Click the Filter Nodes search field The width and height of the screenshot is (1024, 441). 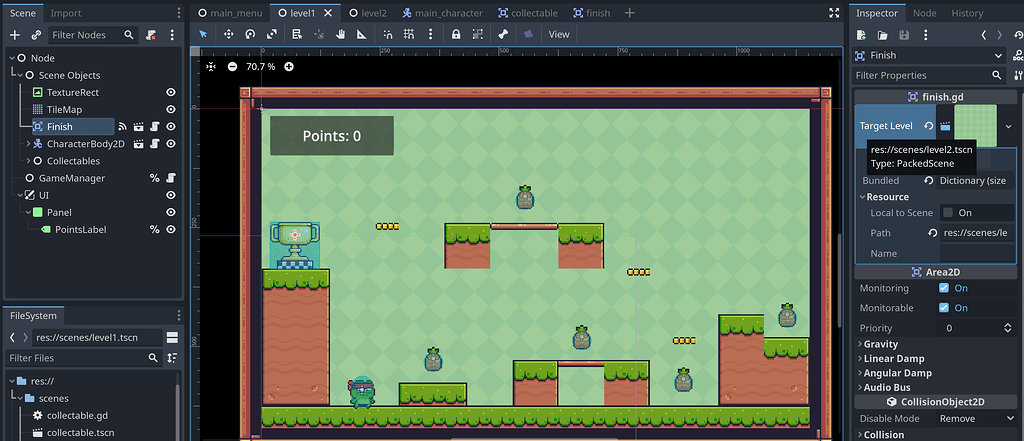point(93,35)
